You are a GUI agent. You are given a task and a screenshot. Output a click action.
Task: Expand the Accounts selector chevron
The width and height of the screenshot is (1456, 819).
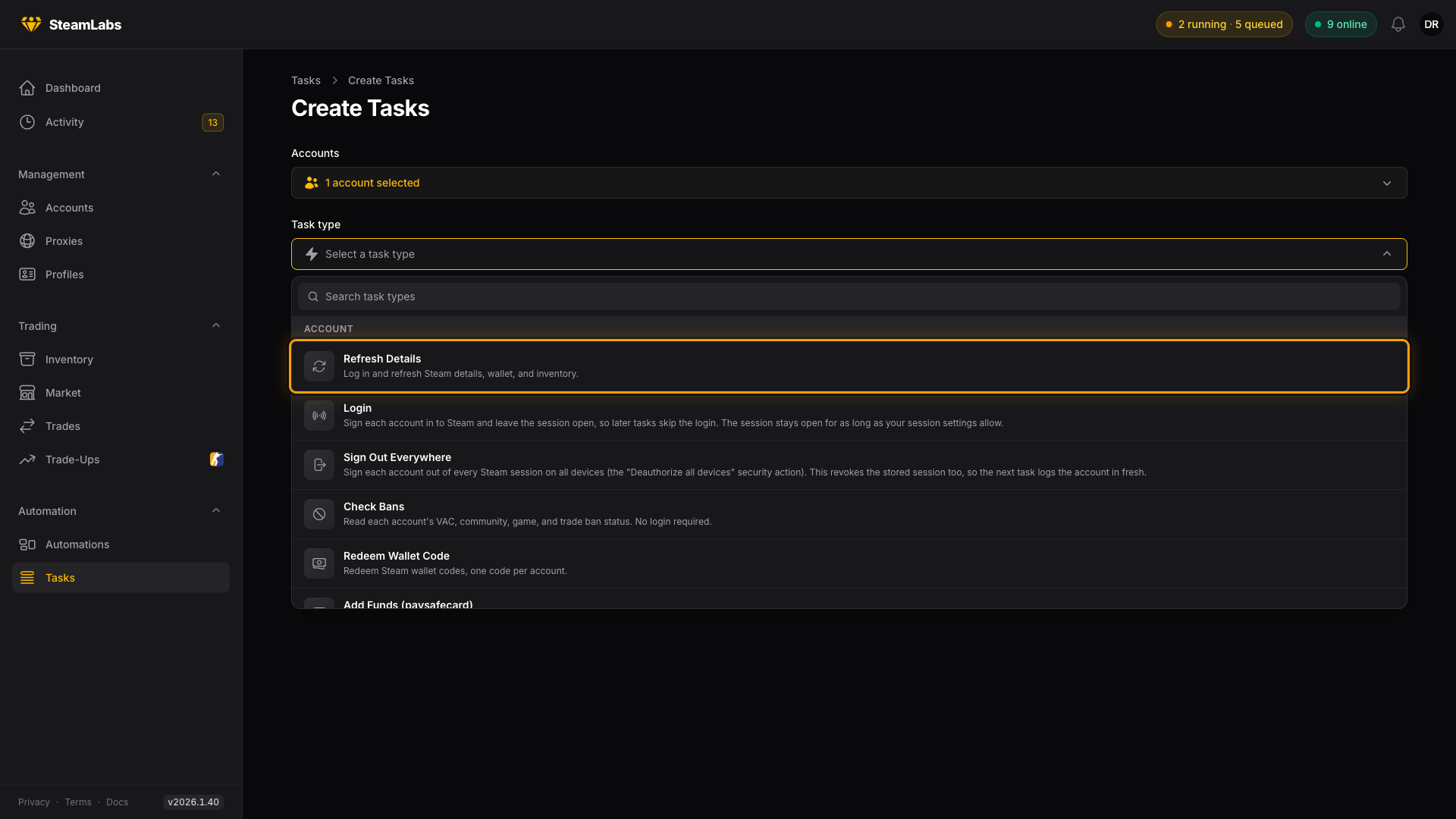(1387, 184)
